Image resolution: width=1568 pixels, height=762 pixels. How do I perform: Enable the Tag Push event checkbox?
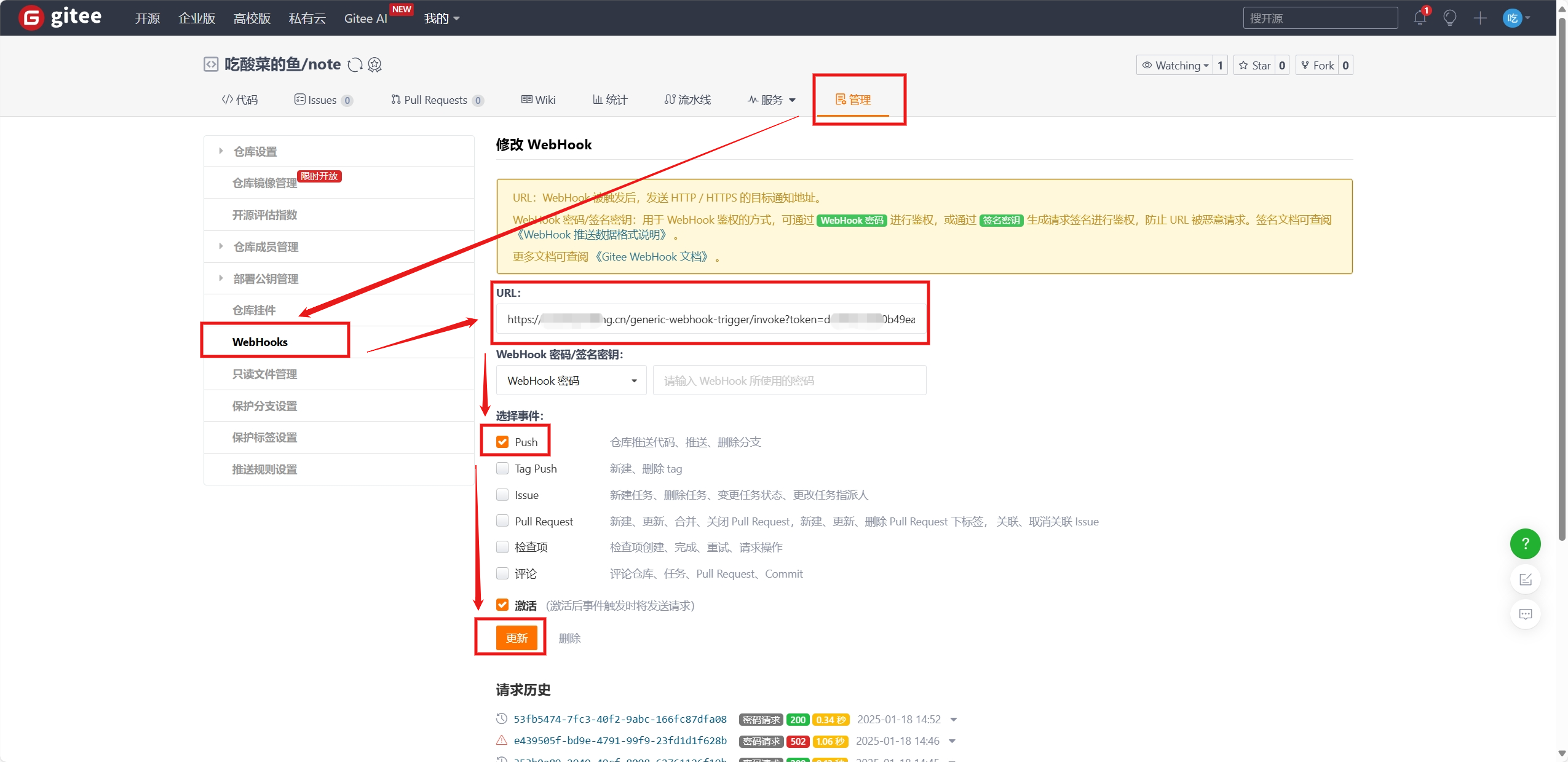502,468
